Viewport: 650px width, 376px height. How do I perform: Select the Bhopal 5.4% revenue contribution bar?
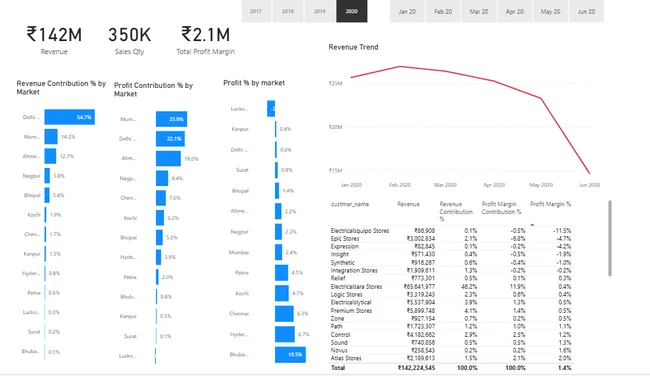click(x=47, y=195)
